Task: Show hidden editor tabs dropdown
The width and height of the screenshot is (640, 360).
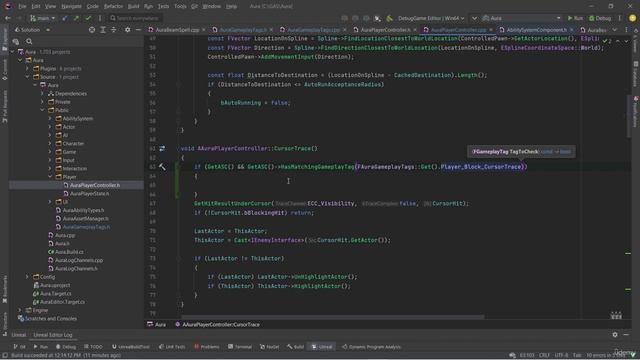Action: pos(615,30)
